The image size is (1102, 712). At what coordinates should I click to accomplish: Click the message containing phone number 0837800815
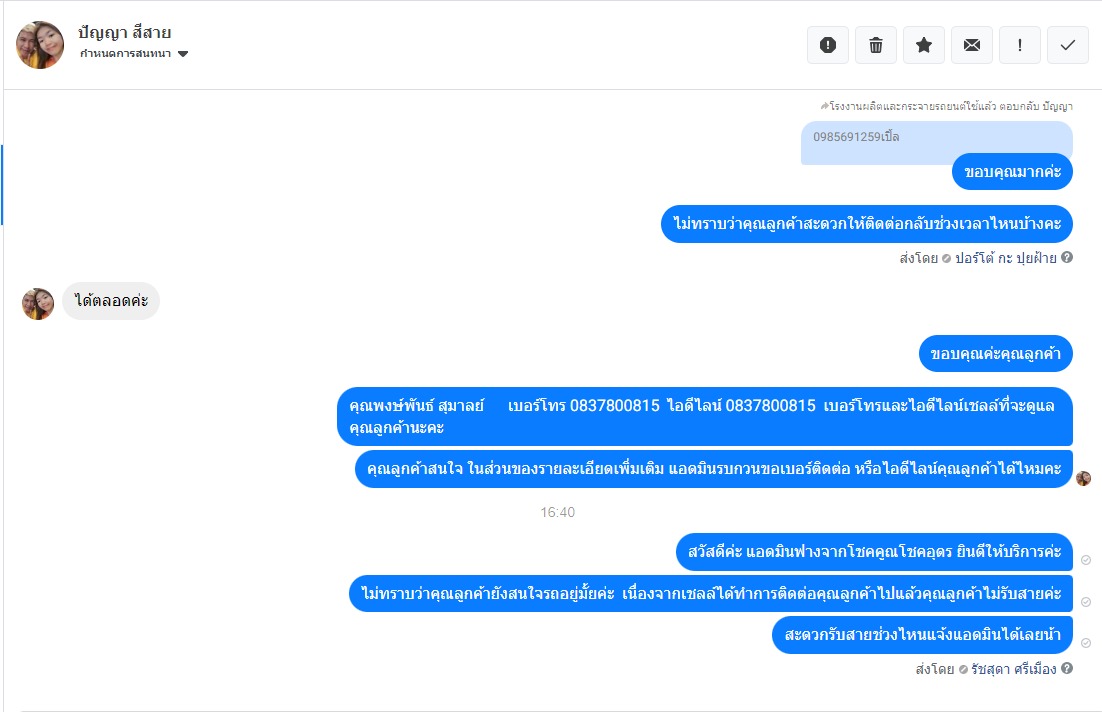coord(704,416)
